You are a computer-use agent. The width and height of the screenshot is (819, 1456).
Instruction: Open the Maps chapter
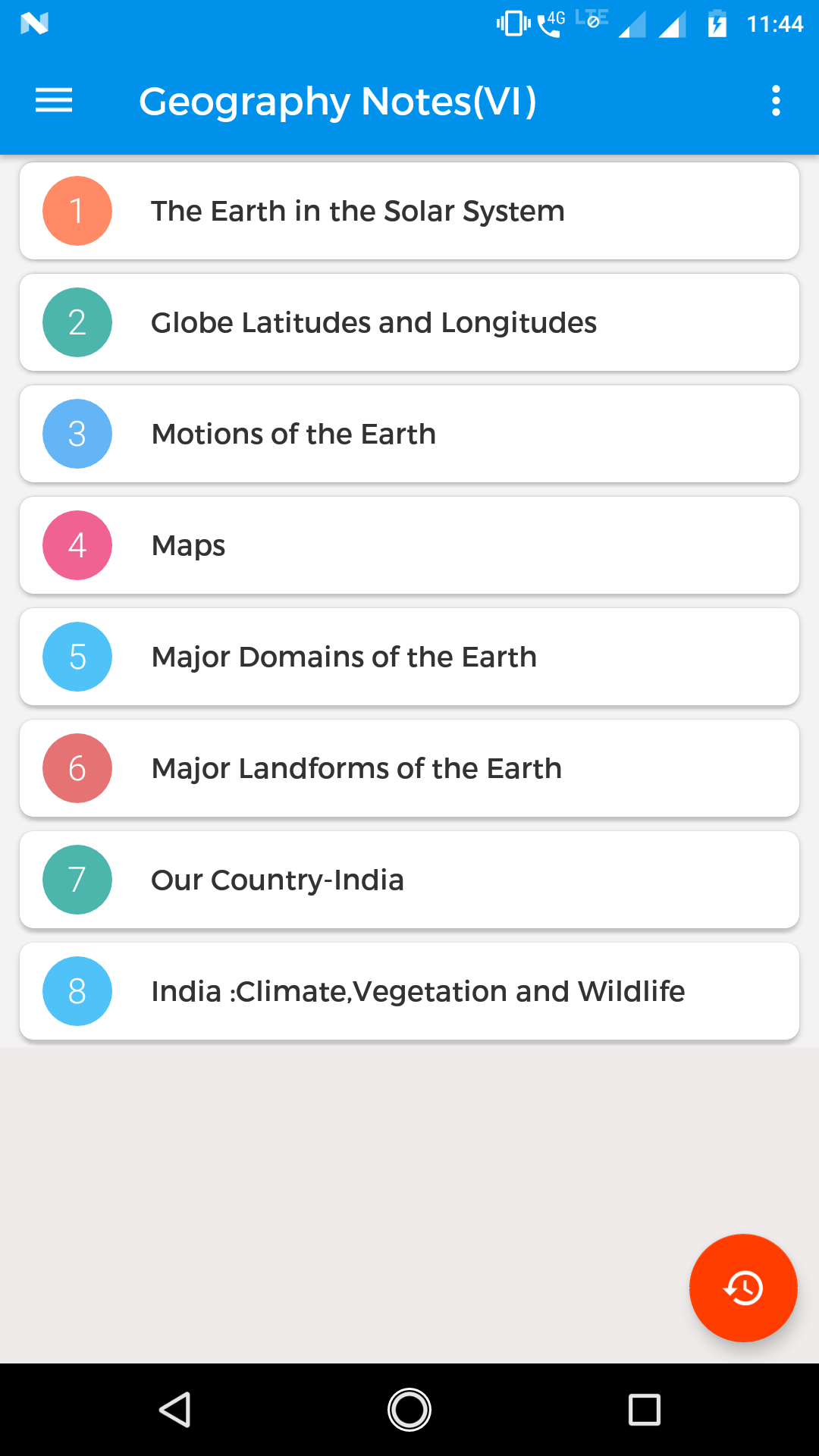pos(189,545)
